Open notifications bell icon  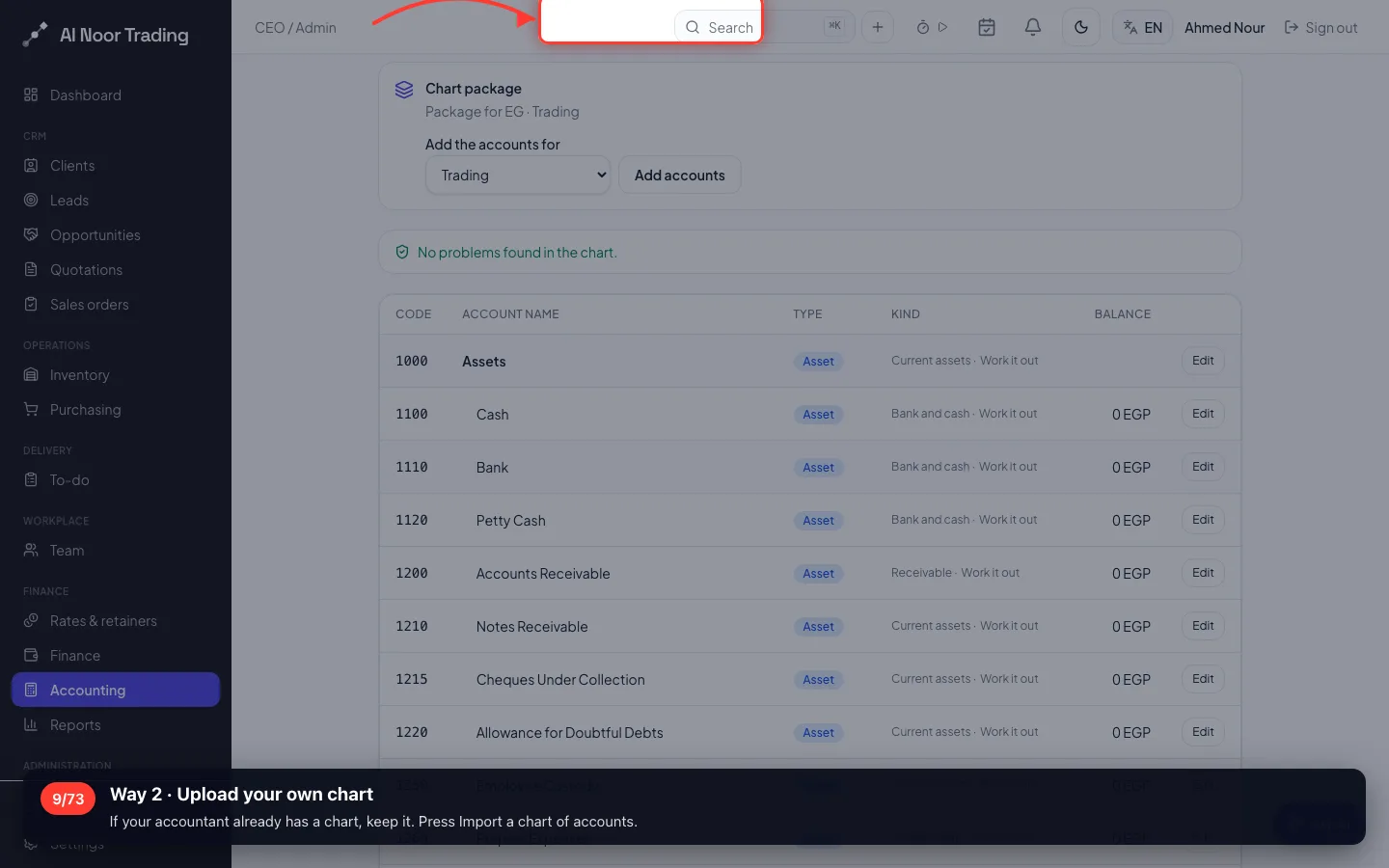[1032, 27]
